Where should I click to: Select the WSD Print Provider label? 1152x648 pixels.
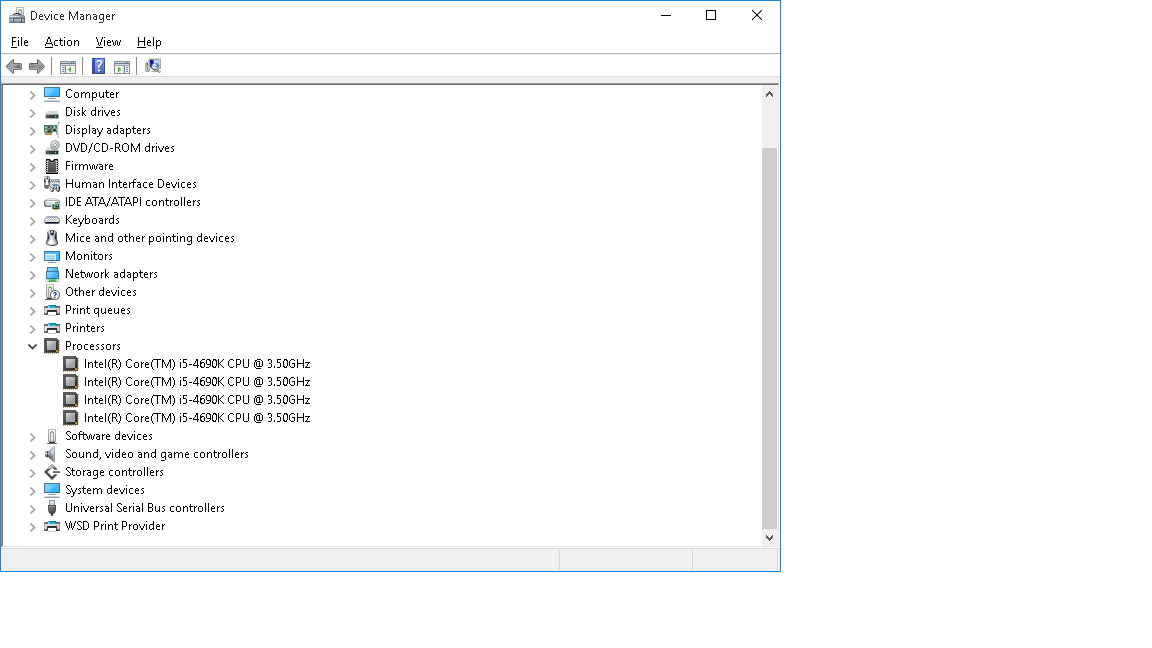pos(115,526)
